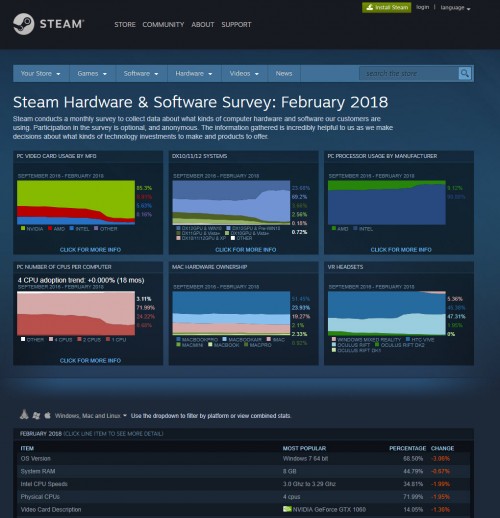
Task: Open the language dropdown
Action: coord(455,8)
